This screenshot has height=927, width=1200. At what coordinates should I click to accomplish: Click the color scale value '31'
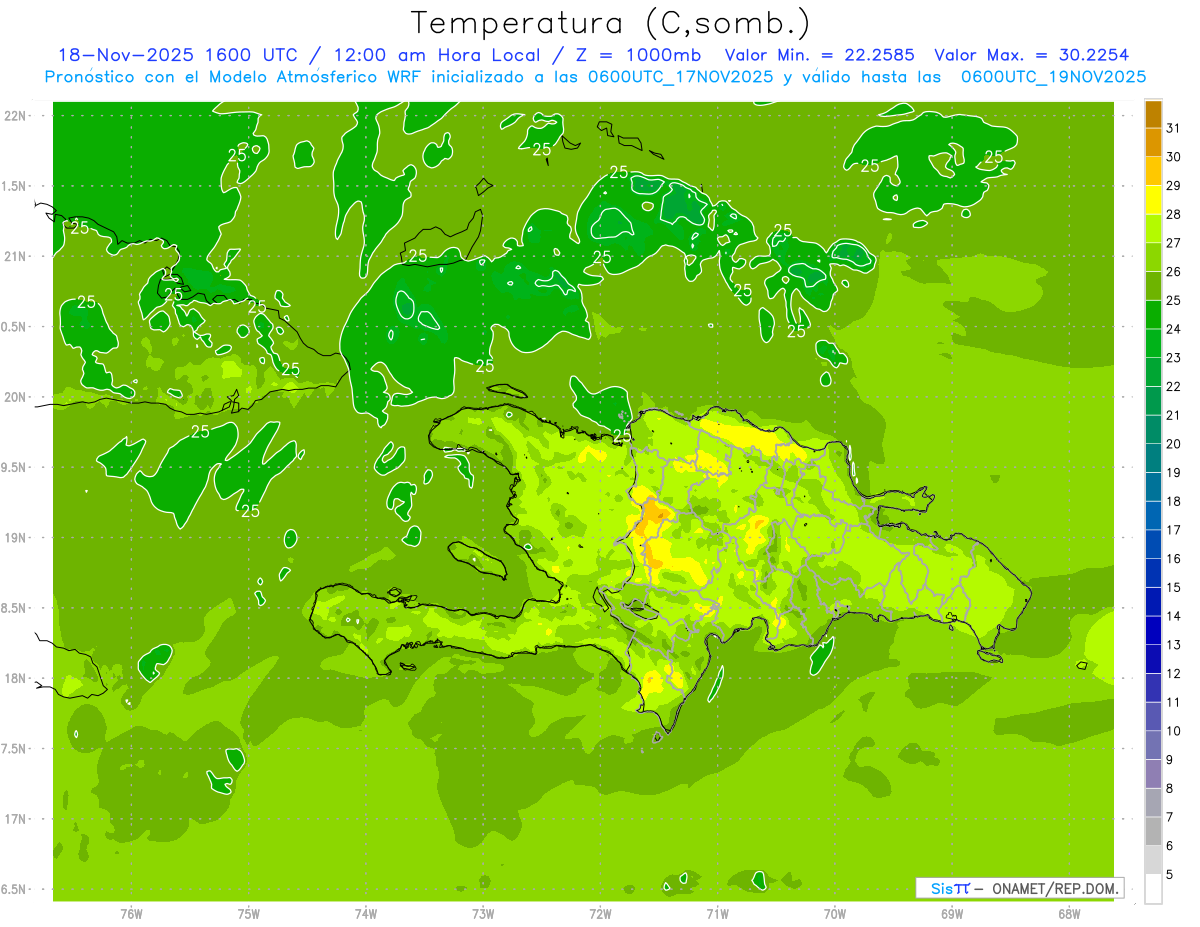[1174, 128]
